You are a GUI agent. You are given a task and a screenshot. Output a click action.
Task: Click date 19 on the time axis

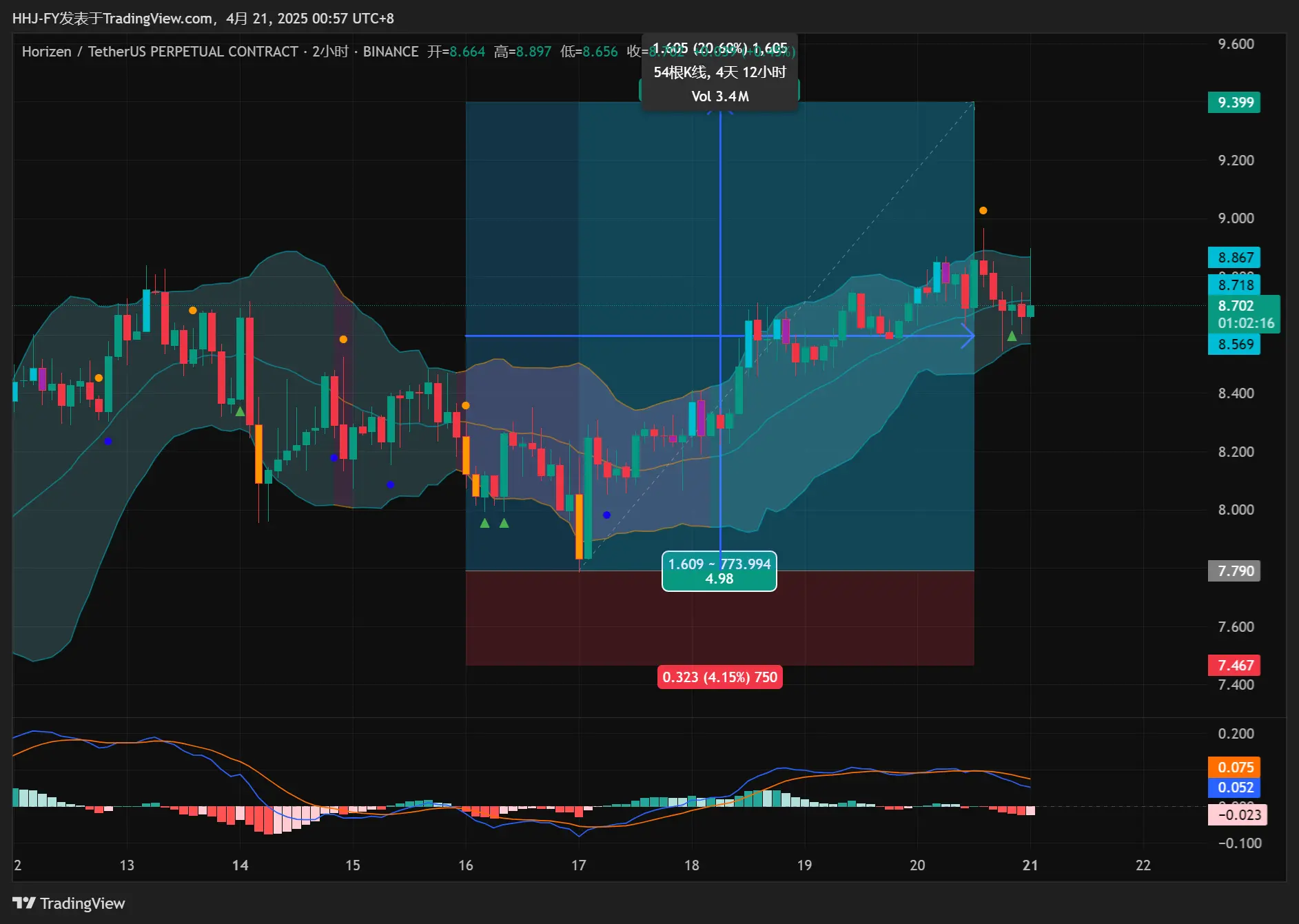tap(804, 865)
